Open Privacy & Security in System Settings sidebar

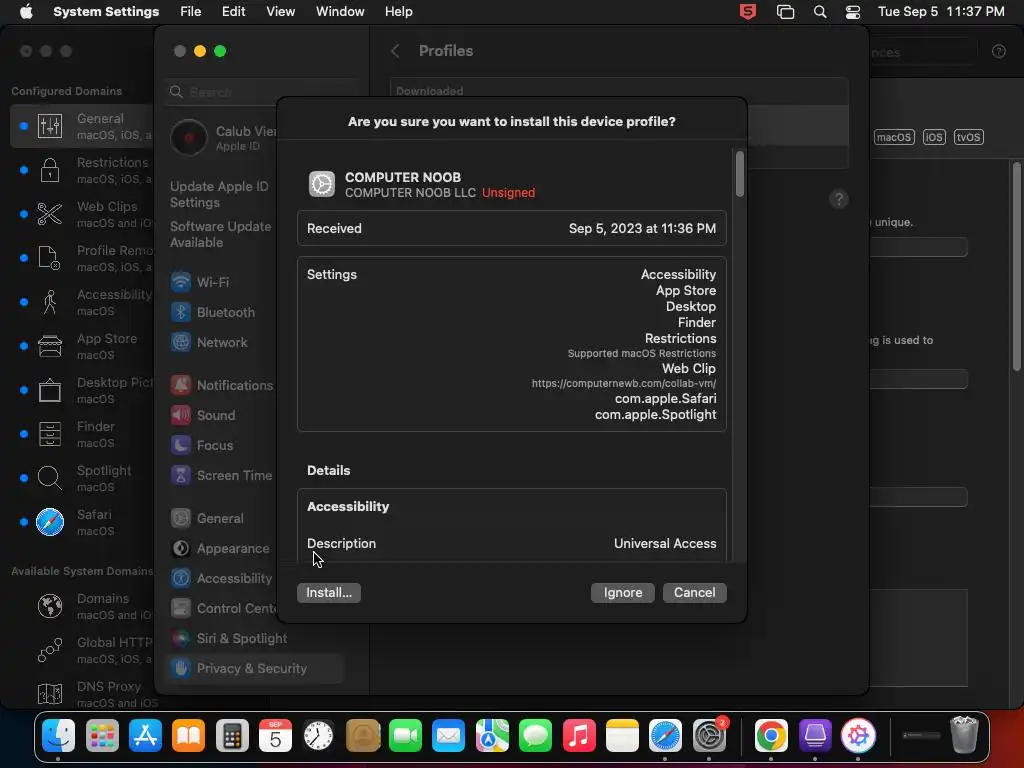pos(255,669)
